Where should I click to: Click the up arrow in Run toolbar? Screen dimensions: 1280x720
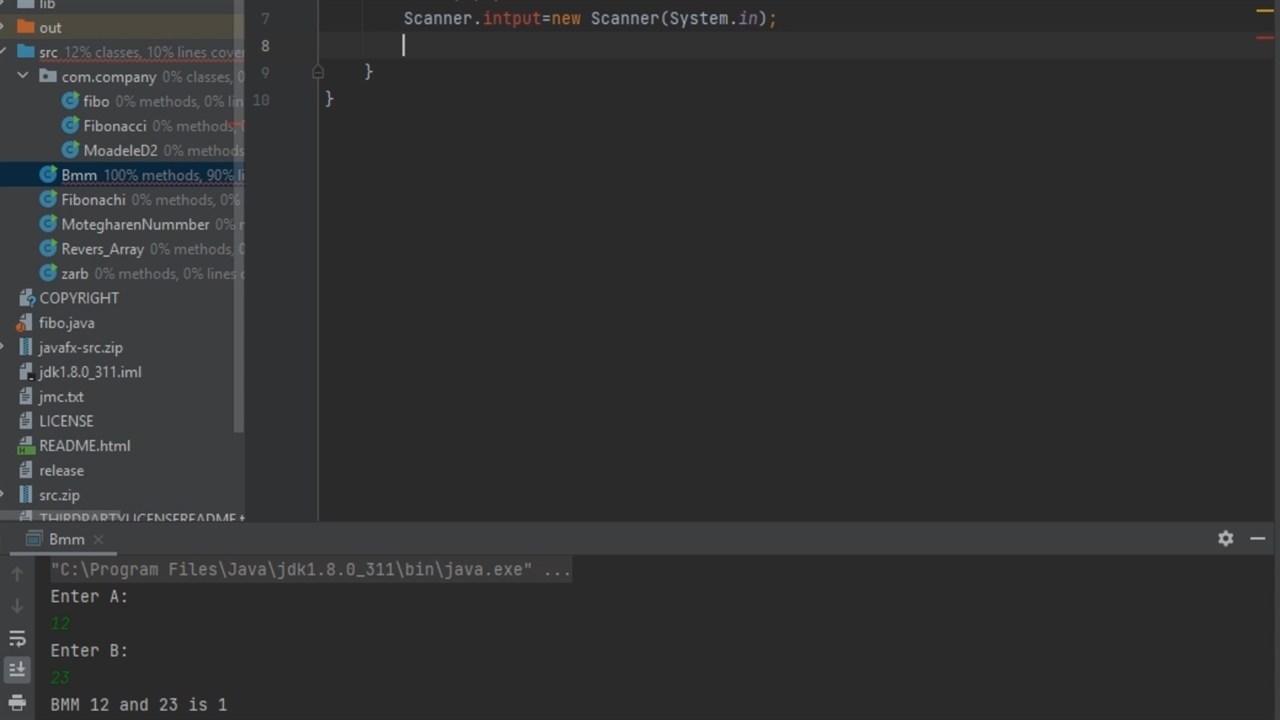coord(17,574)
